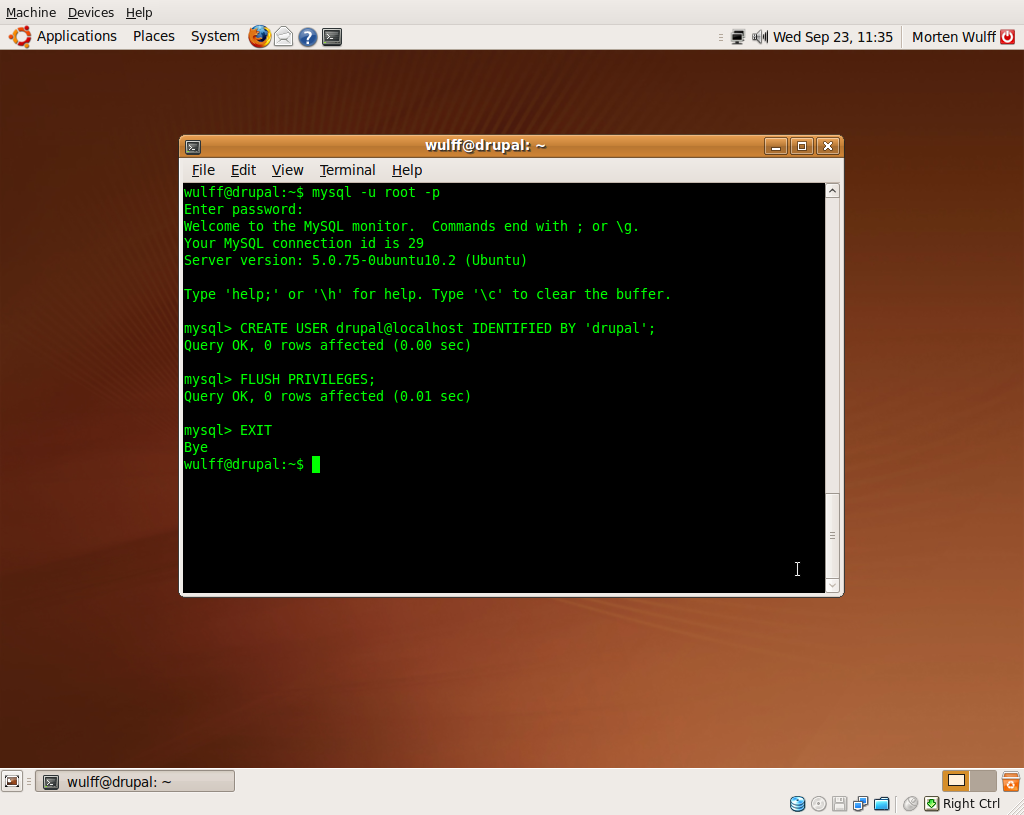Image resolution: width=1024 pixels, height=815 pixels.
Task: Open VirtualBox Devices menu
Action: (x=91, y=12)
